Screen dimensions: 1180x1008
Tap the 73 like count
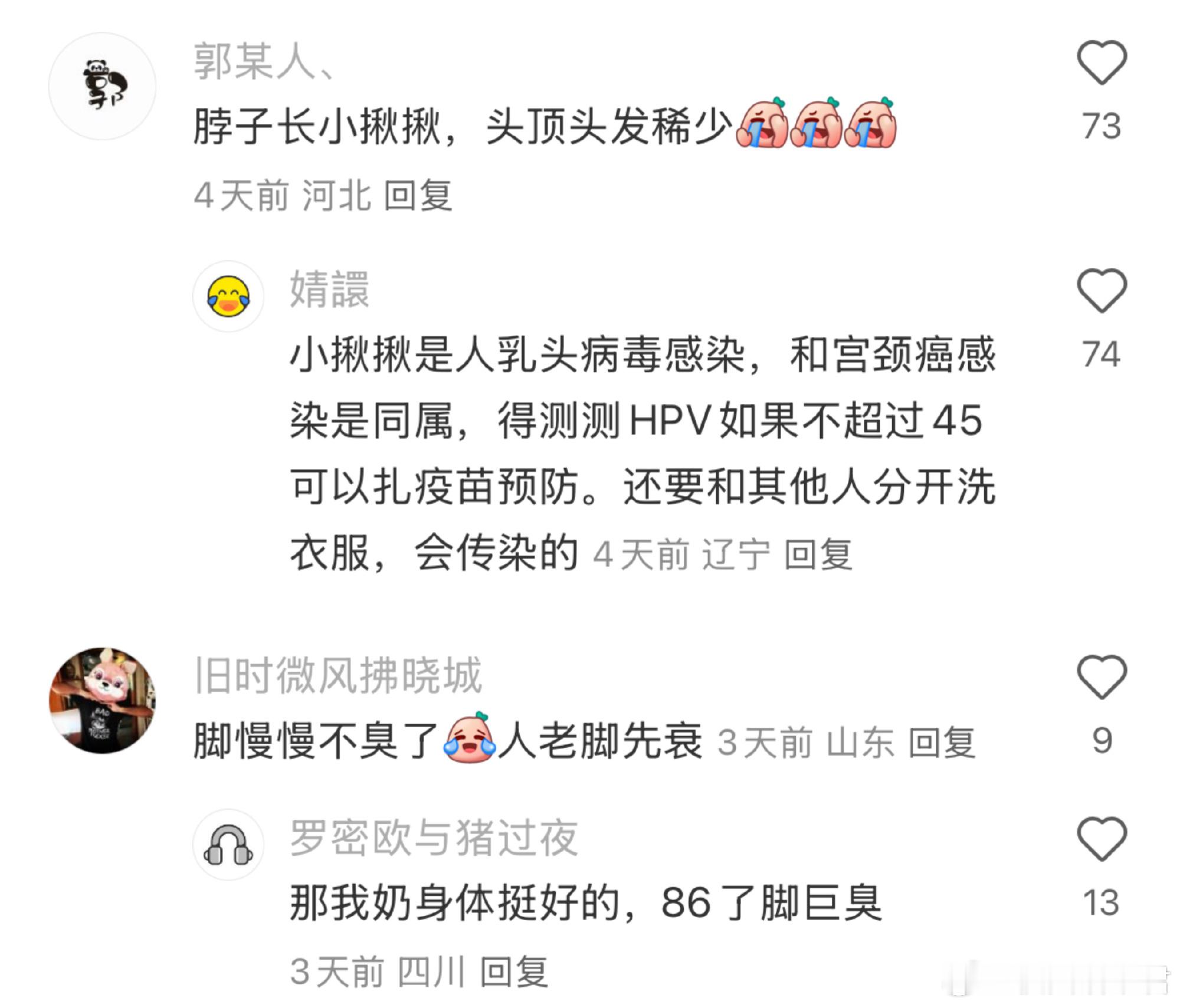pos(1102,126)
